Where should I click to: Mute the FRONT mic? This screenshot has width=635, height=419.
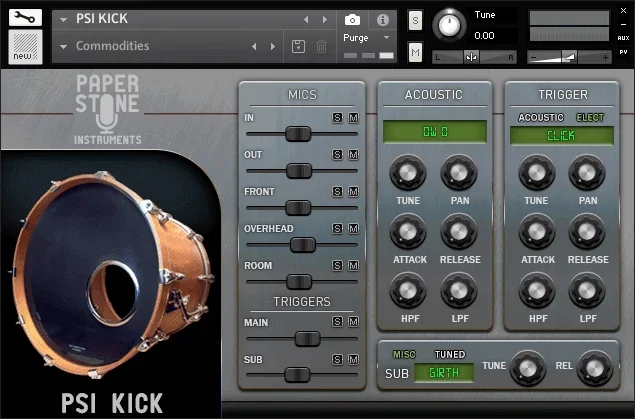click(x=354, y=191)
